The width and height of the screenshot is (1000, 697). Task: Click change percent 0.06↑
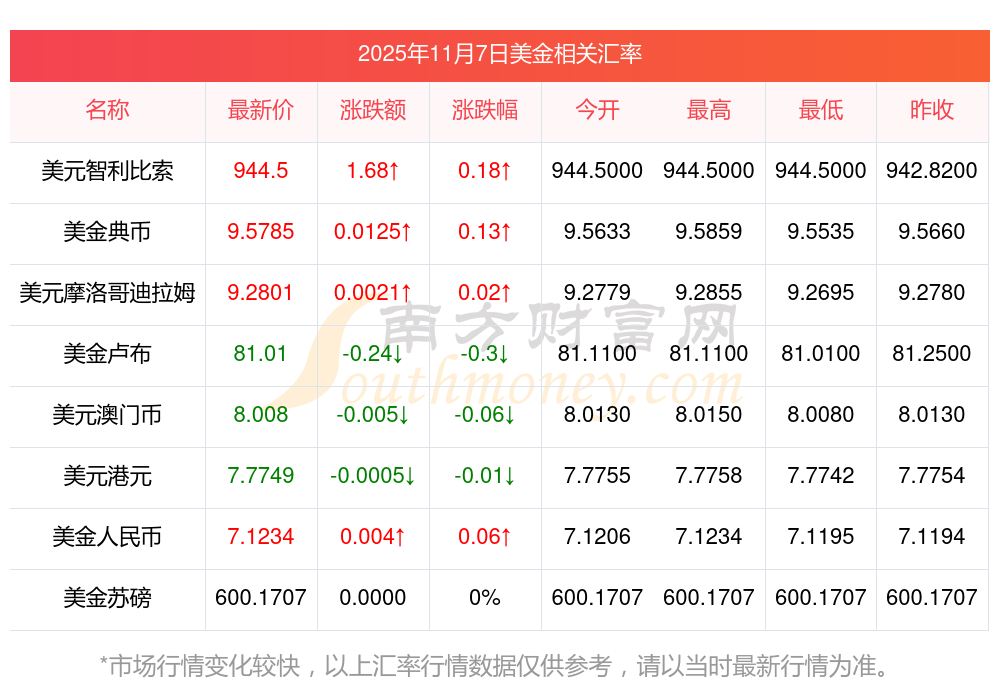click(485, 536)
